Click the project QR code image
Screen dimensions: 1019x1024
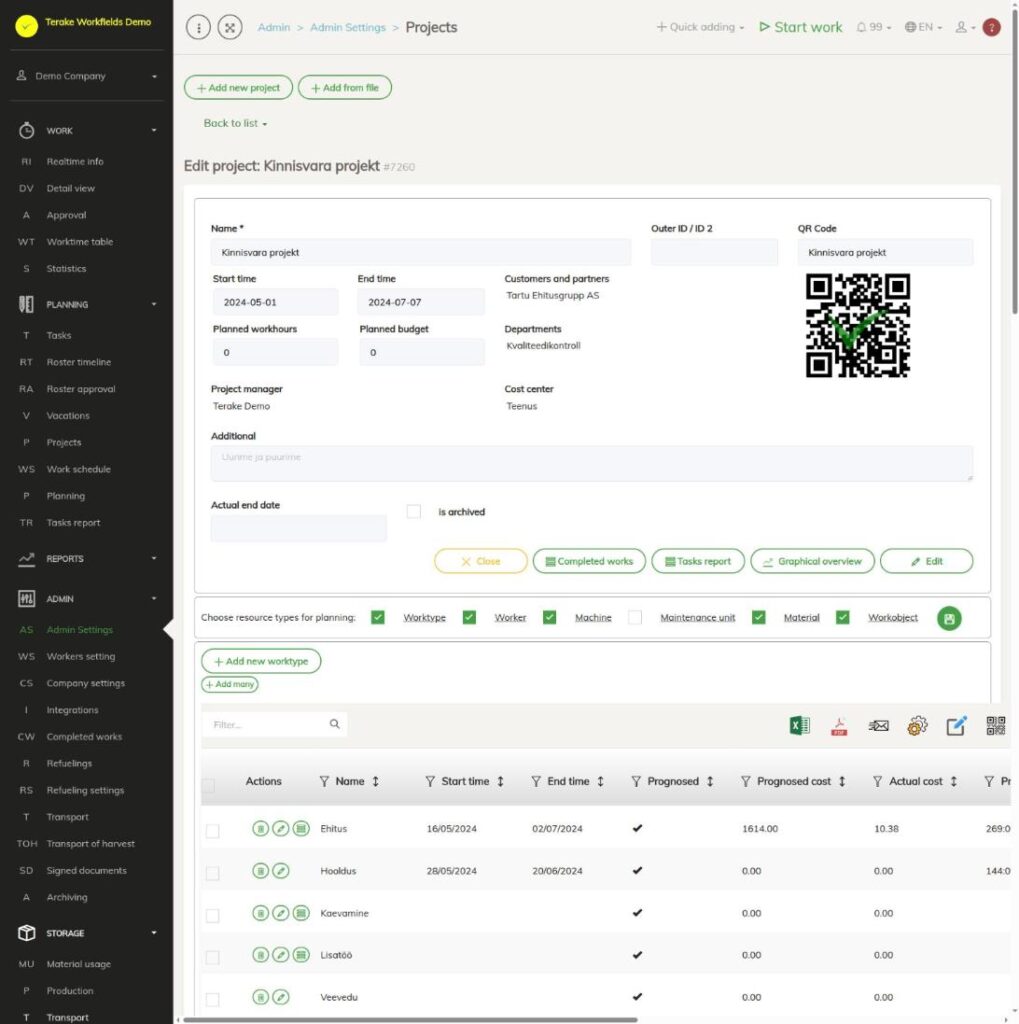pyautogui.click(x=857, y=325)
